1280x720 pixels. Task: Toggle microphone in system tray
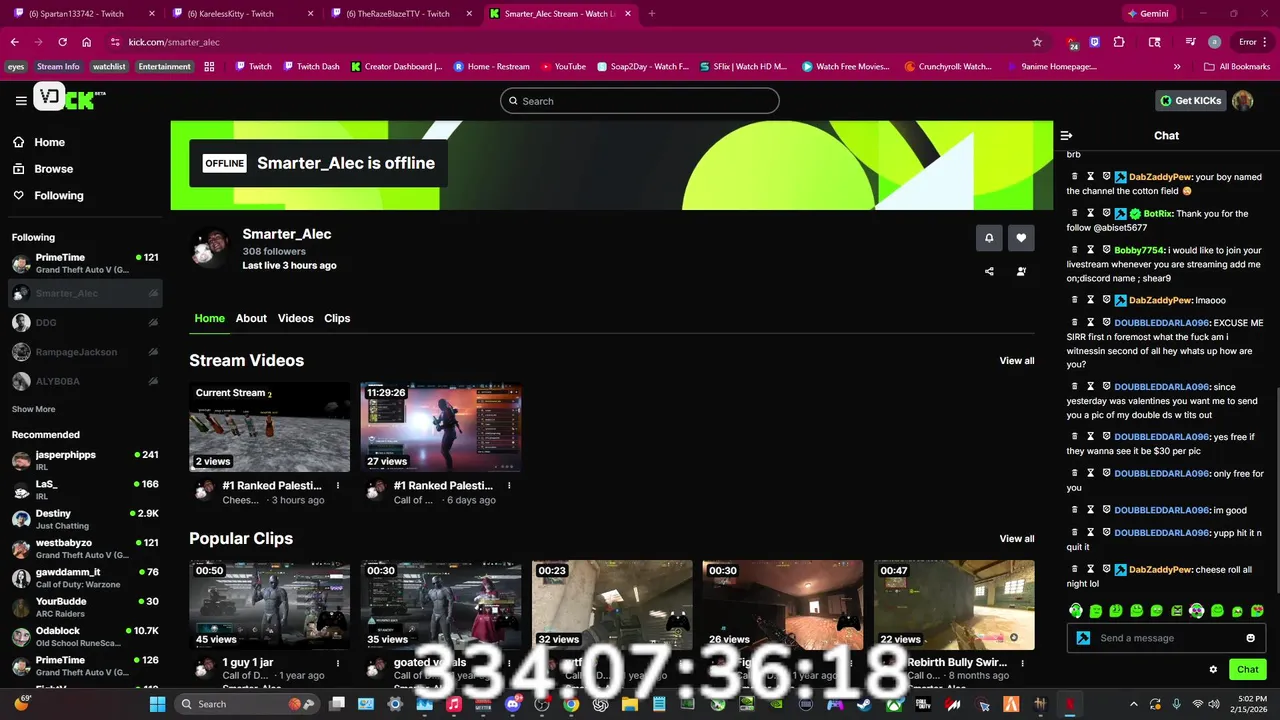(1176, 704)
